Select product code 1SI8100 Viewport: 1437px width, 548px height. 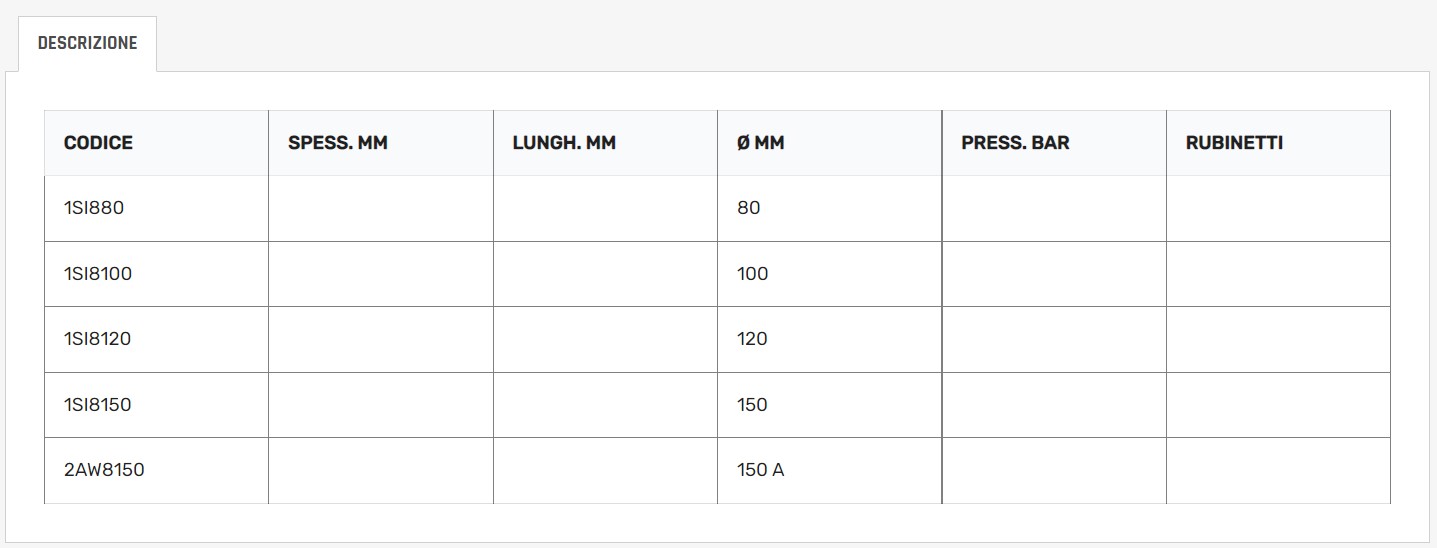pyautogui.click(x=98, y=274)
